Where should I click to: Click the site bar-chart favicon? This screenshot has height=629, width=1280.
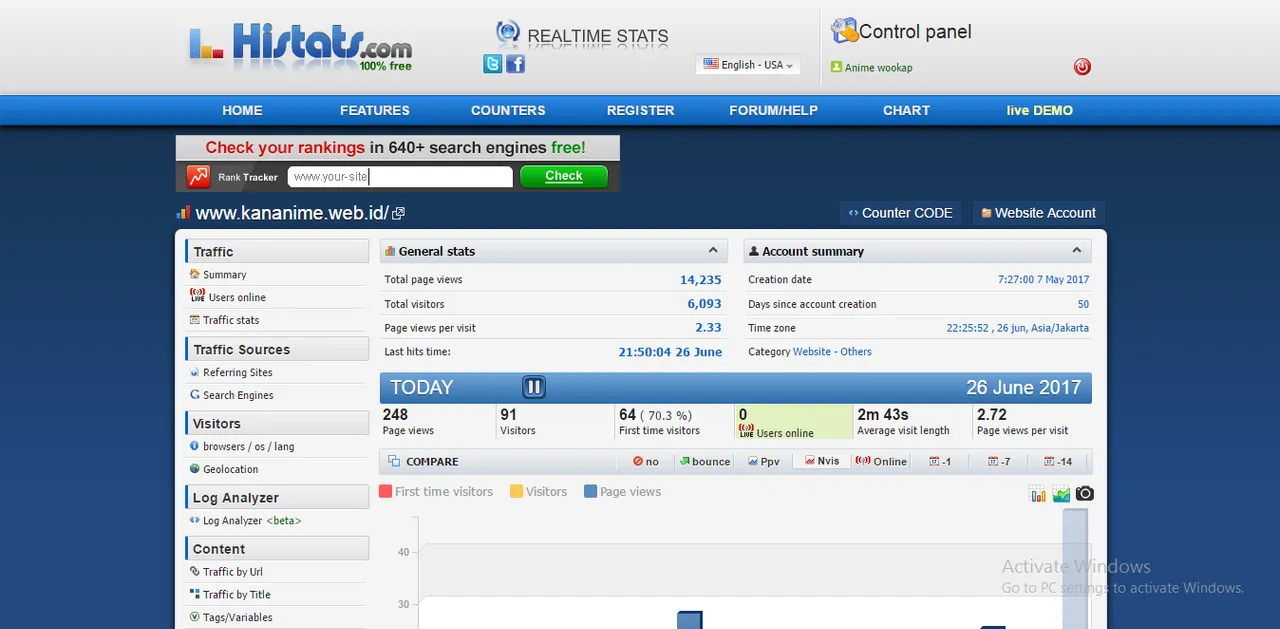click(183, 213)
